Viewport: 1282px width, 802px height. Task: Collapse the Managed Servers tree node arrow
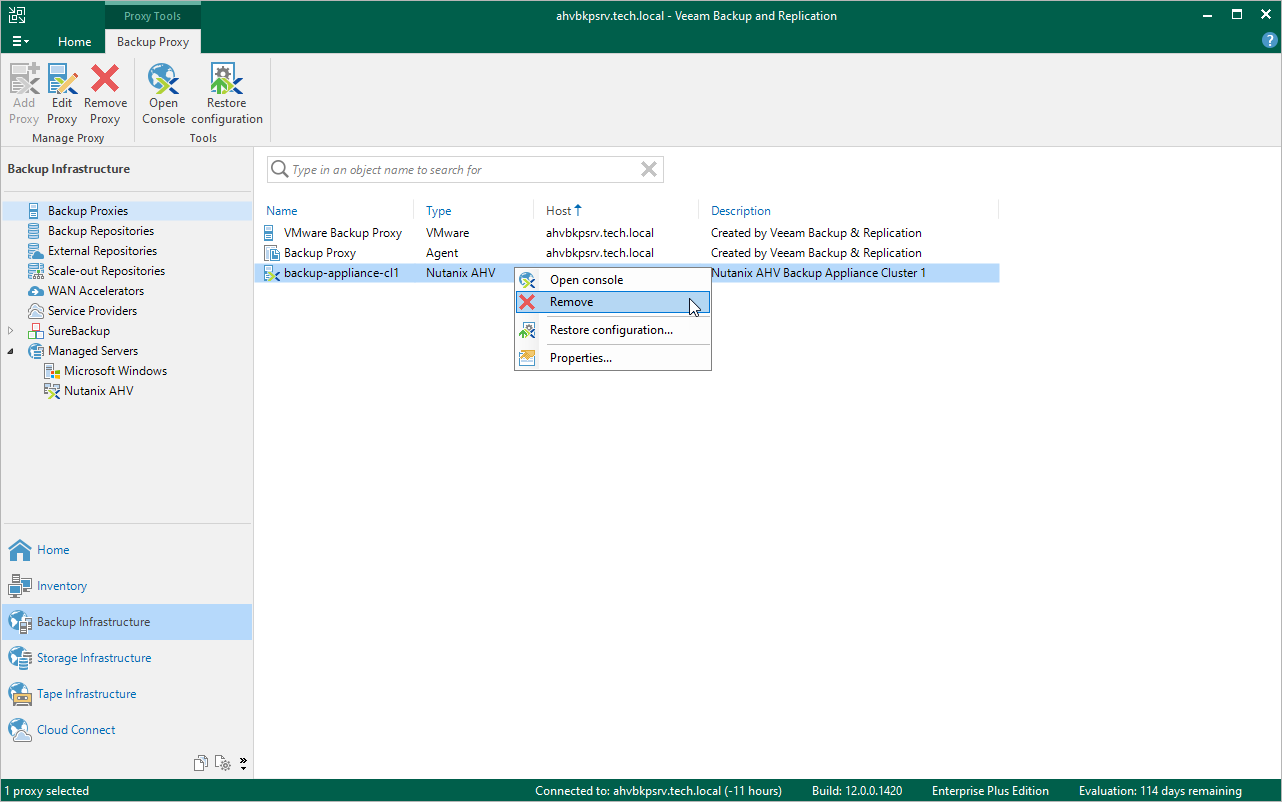[11, 351]
